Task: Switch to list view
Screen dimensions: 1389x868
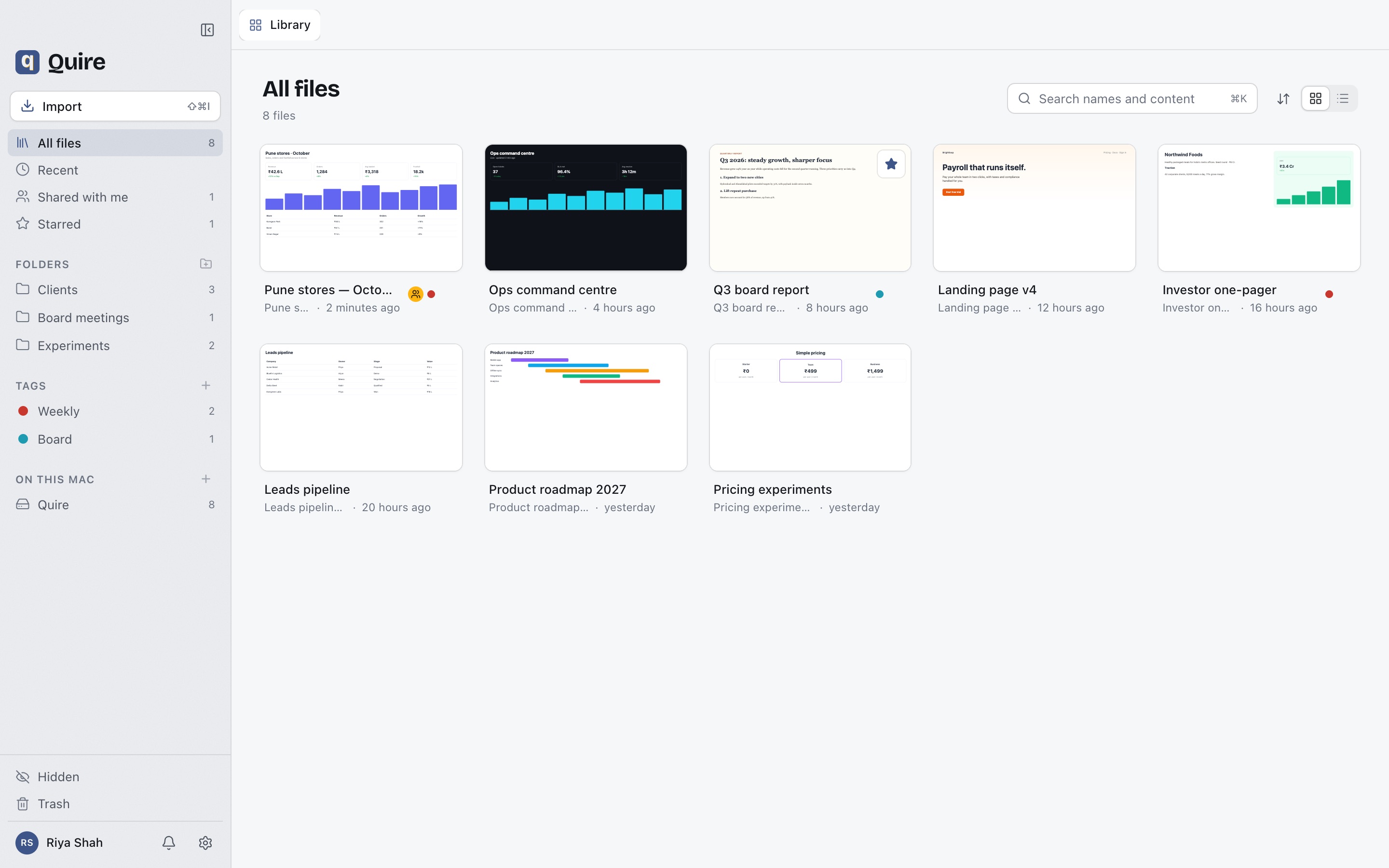Action: [x=1343, y=99]
